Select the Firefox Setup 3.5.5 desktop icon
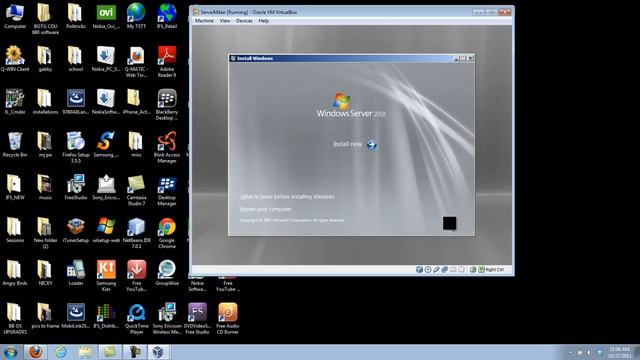 [76, 147]
